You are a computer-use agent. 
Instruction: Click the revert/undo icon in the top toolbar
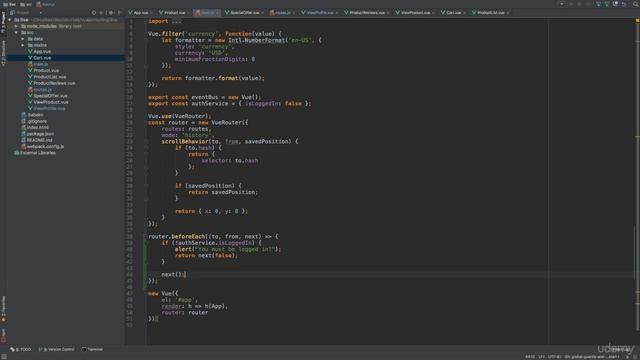coord(624,4)
